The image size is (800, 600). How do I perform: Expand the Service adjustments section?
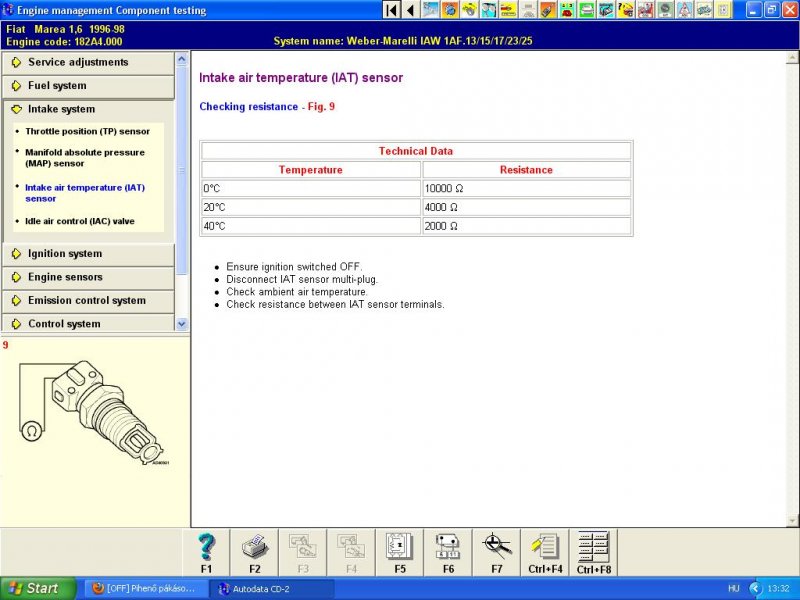[x=88, y=62]
